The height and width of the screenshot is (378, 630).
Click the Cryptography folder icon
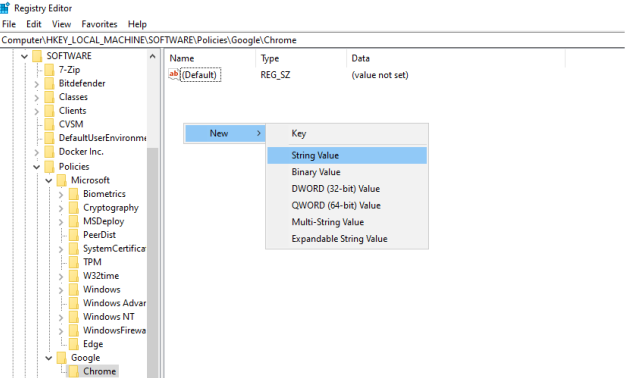click(x=74, y=208)
